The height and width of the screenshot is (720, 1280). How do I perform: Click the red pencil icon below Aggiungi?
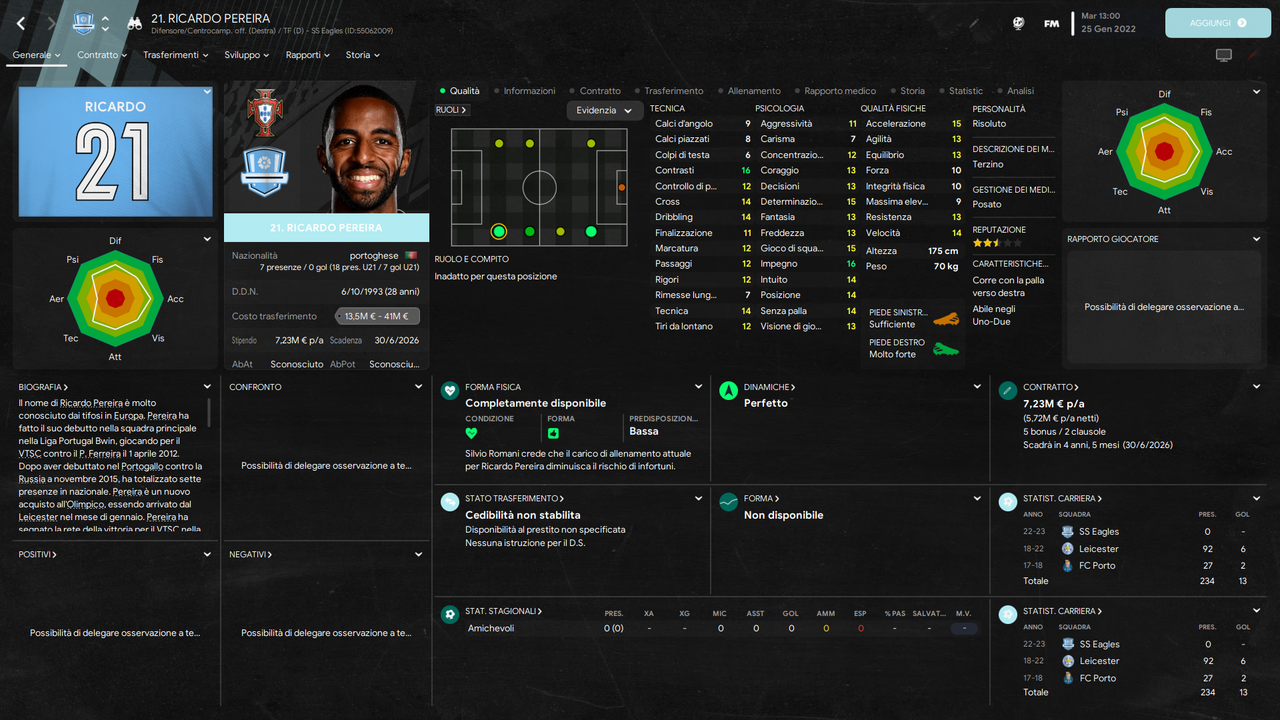pyautogui.click(x=1252, y=55)
